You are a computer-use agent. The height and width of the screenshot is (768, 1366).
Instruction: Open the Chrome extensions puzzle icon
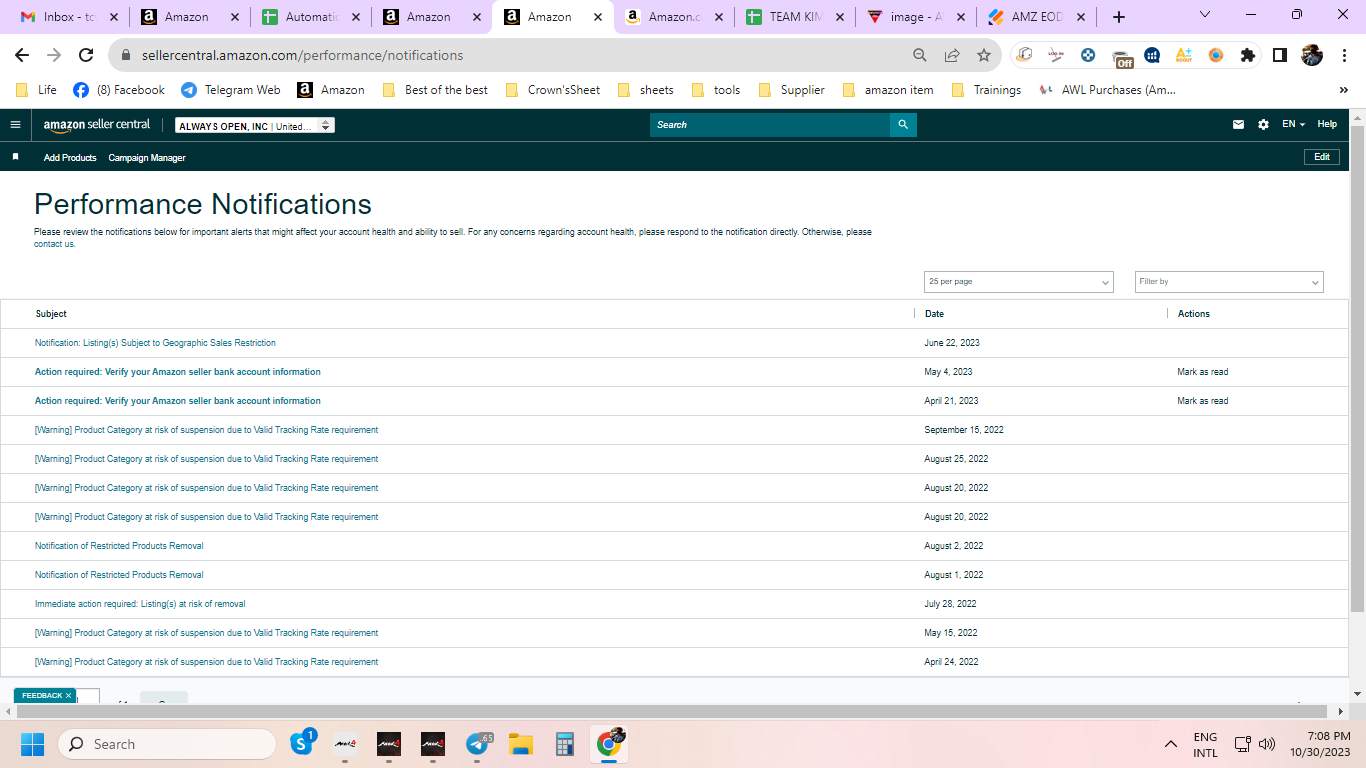(1248, 55)
